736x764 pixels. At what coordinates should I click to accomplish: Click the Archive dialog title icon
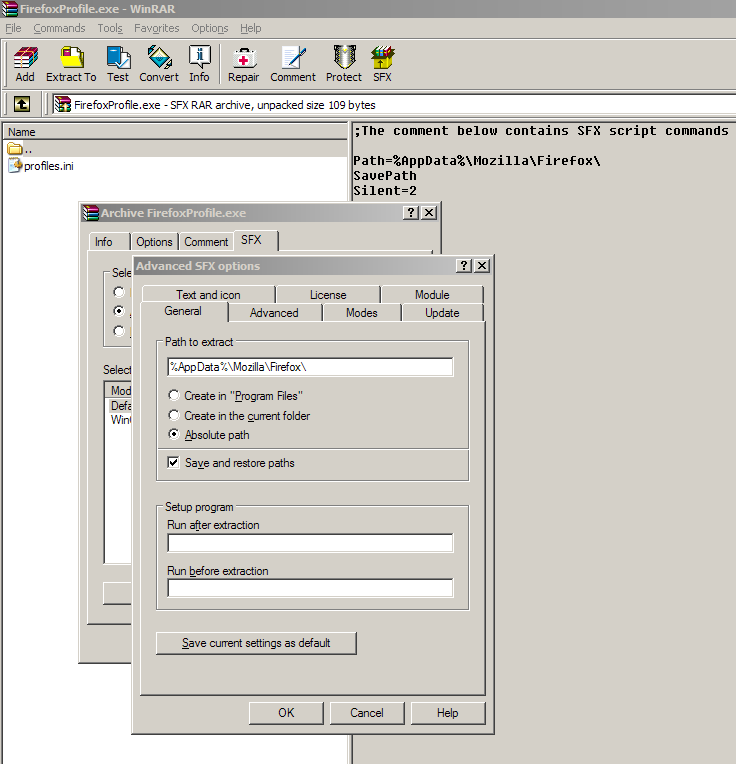pyautogui.click(x=90, y=213)
